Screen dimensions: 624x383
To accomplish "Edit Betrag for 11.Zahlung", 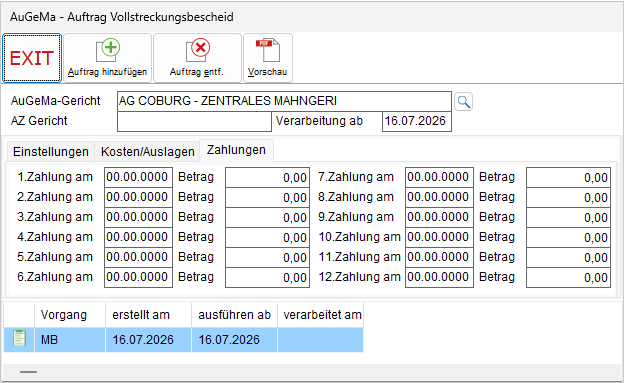I will point(568,257).
